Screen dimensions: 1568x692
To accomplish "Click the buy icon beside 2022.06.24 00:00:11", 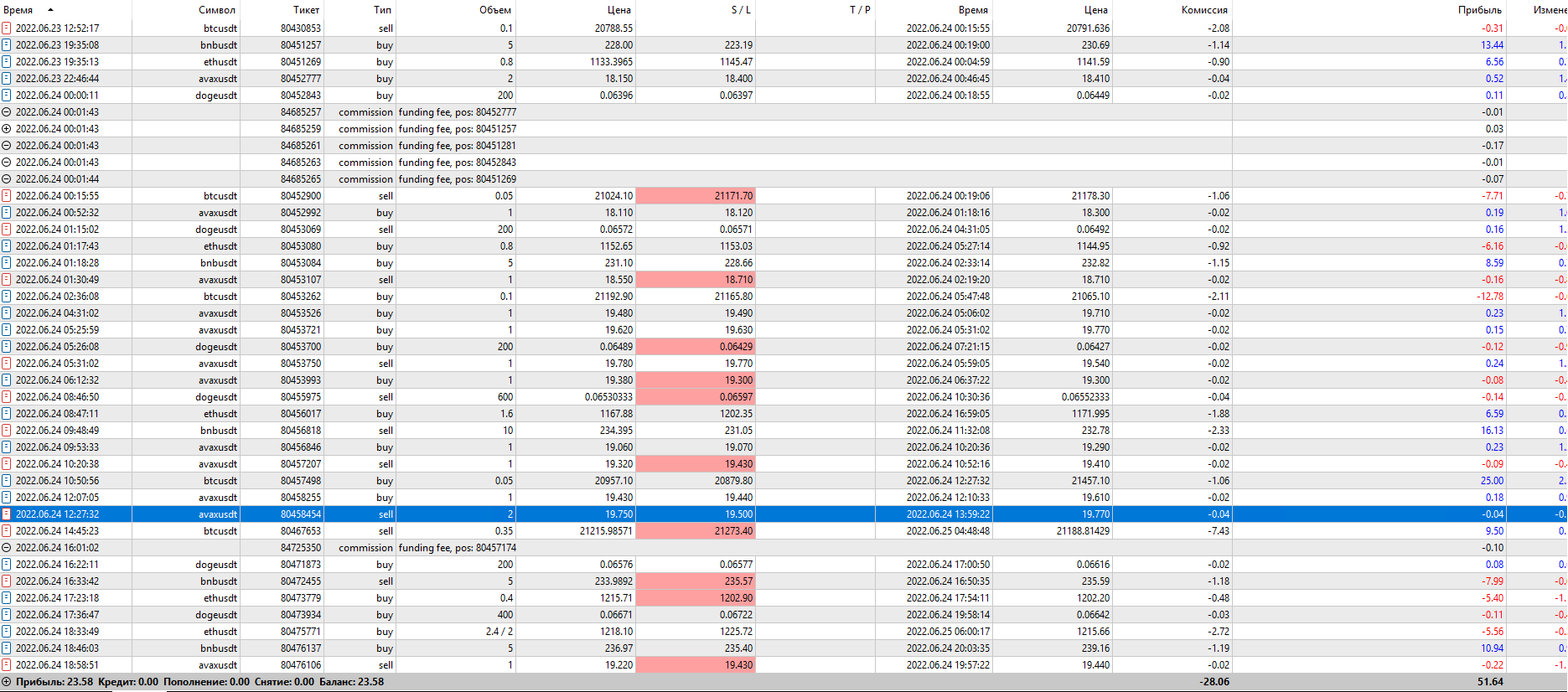I will pyautogui.click(x=7, y=95).
